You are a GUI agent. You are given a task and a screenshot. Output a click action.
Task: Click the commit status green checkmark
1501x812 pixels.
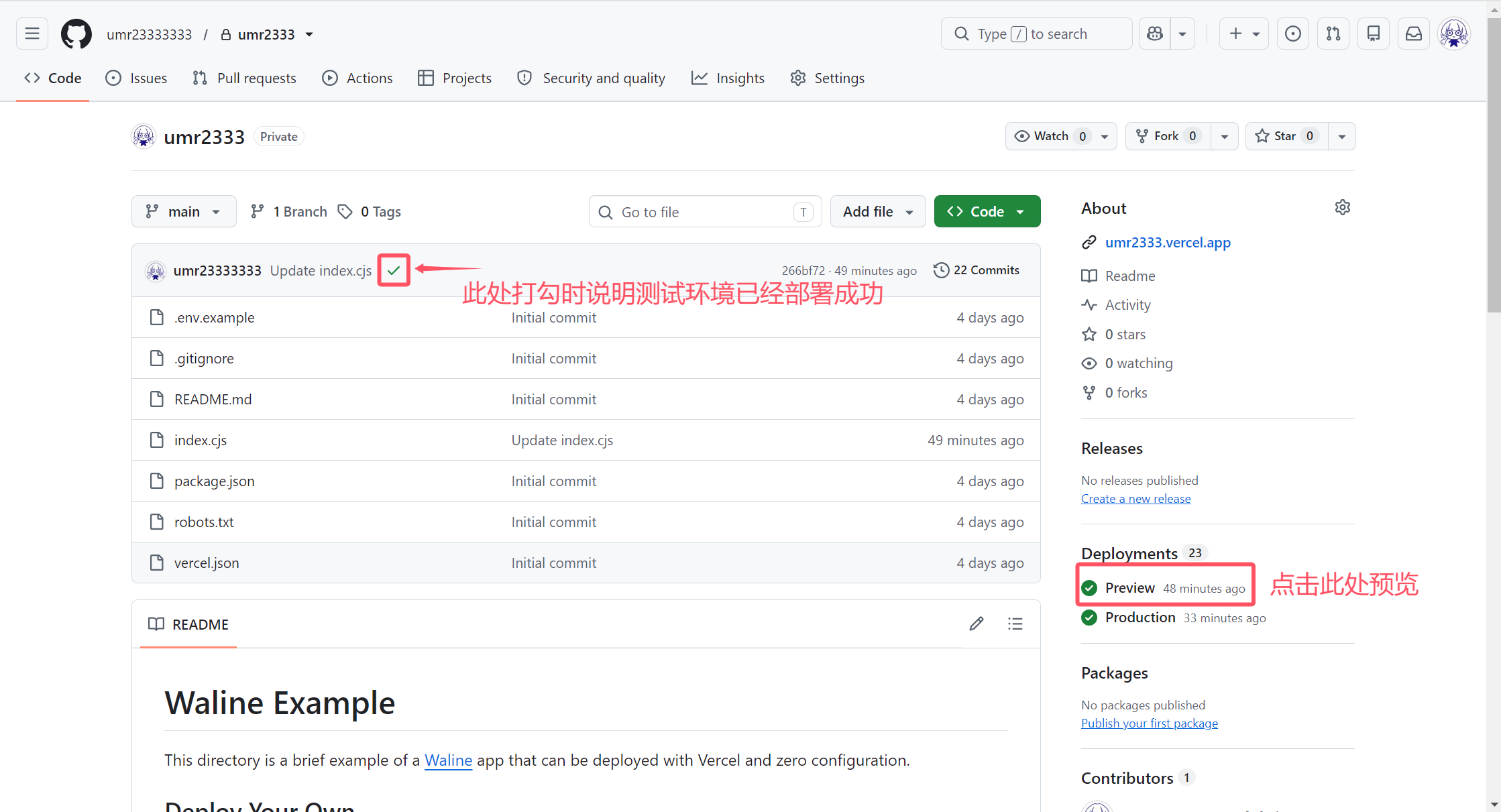tap(394, 270)
